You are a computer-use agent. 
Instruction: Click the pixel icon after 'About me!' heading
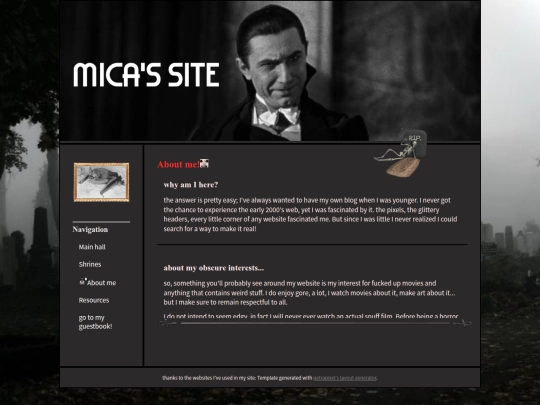click(x=204, y=163)
